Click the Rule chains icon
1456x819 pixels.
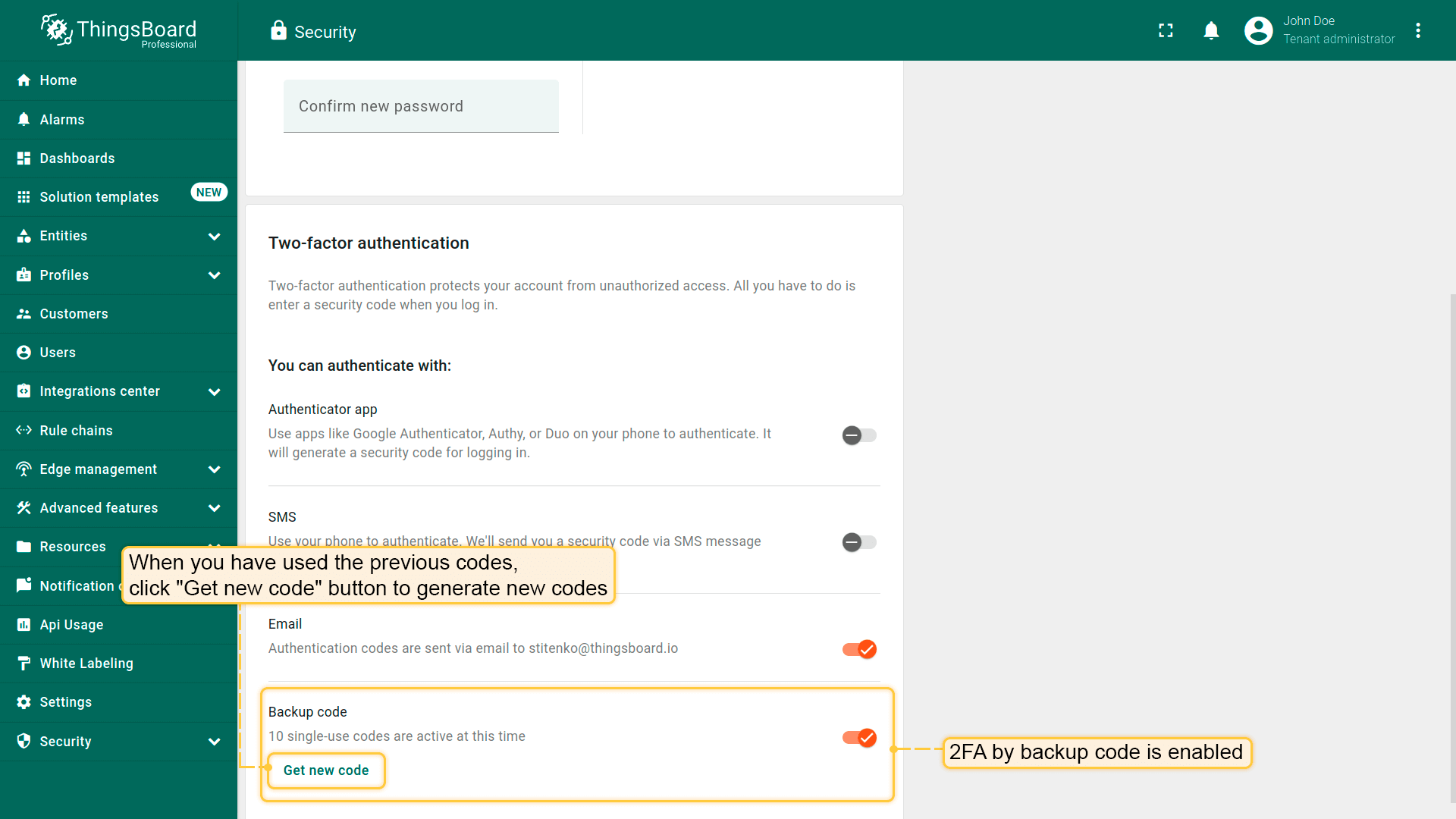(24, 430)
